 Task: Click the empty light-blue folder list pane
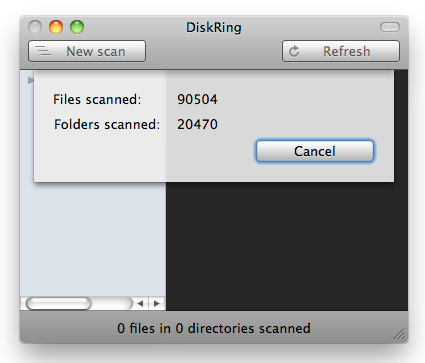click(x=93, y=239)
